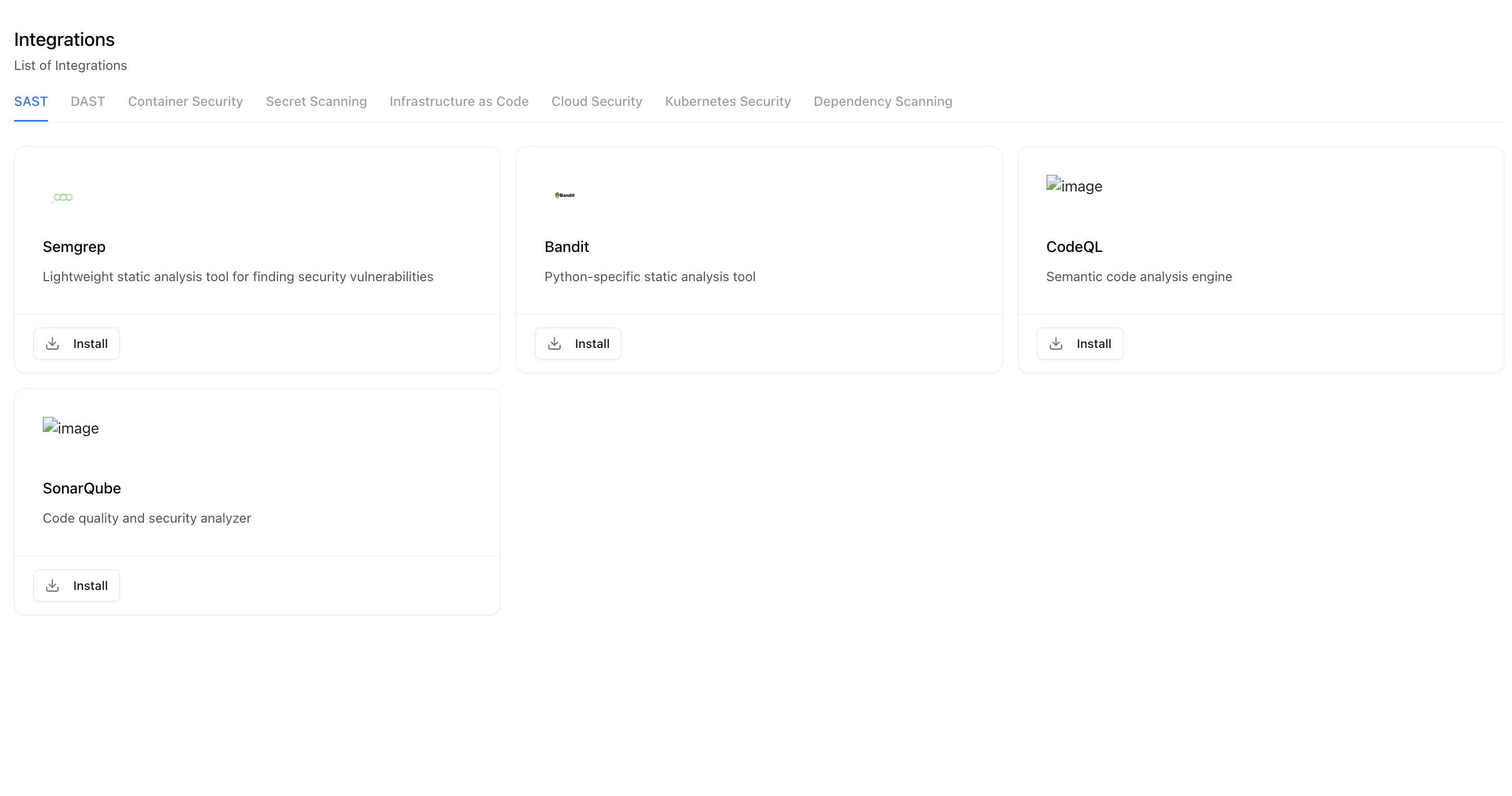Select the Dependency Scanning tab

[x=883, y=102]
